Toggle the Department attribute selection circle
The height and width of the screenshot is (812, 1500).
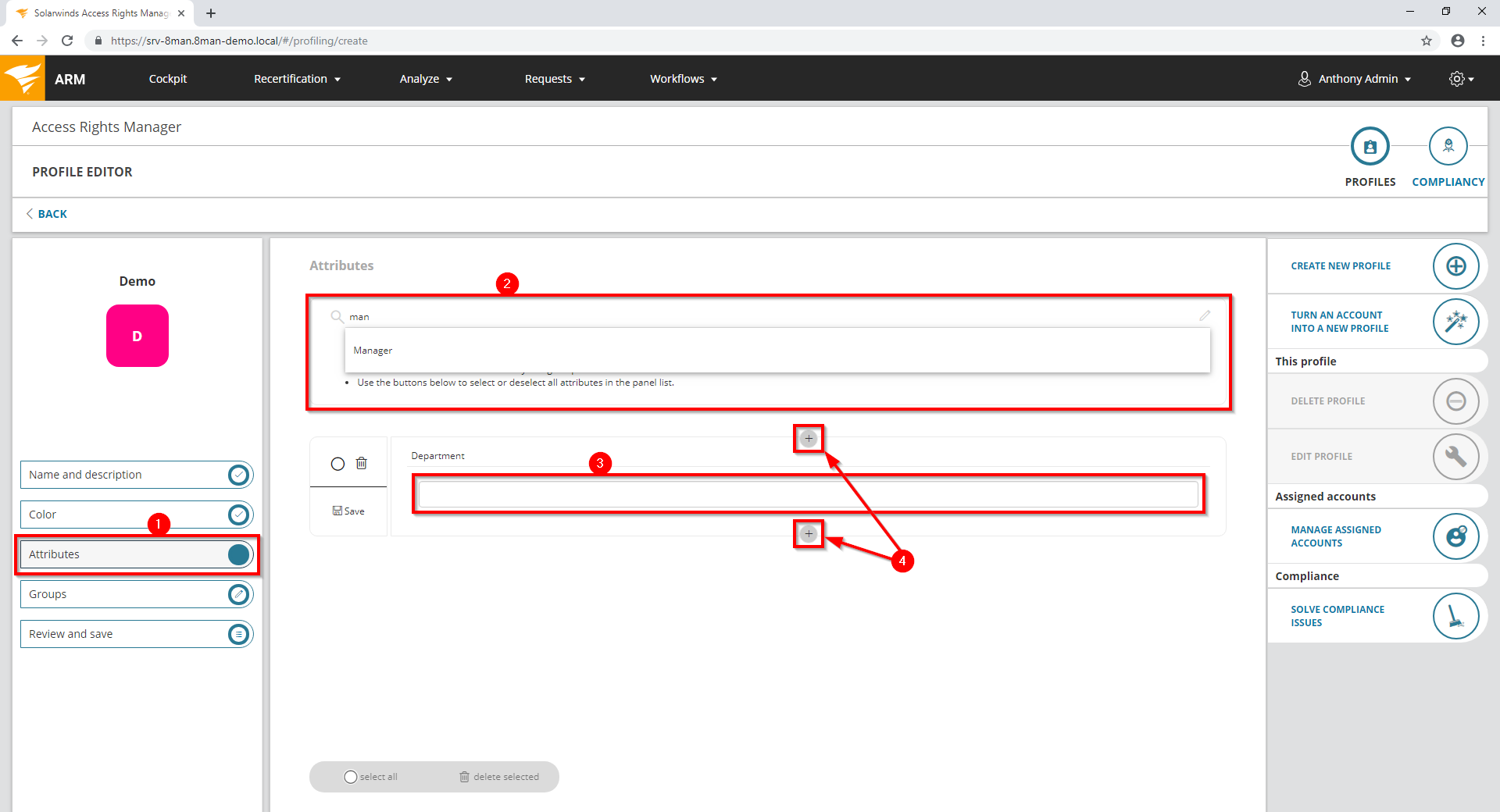[337, 464]
